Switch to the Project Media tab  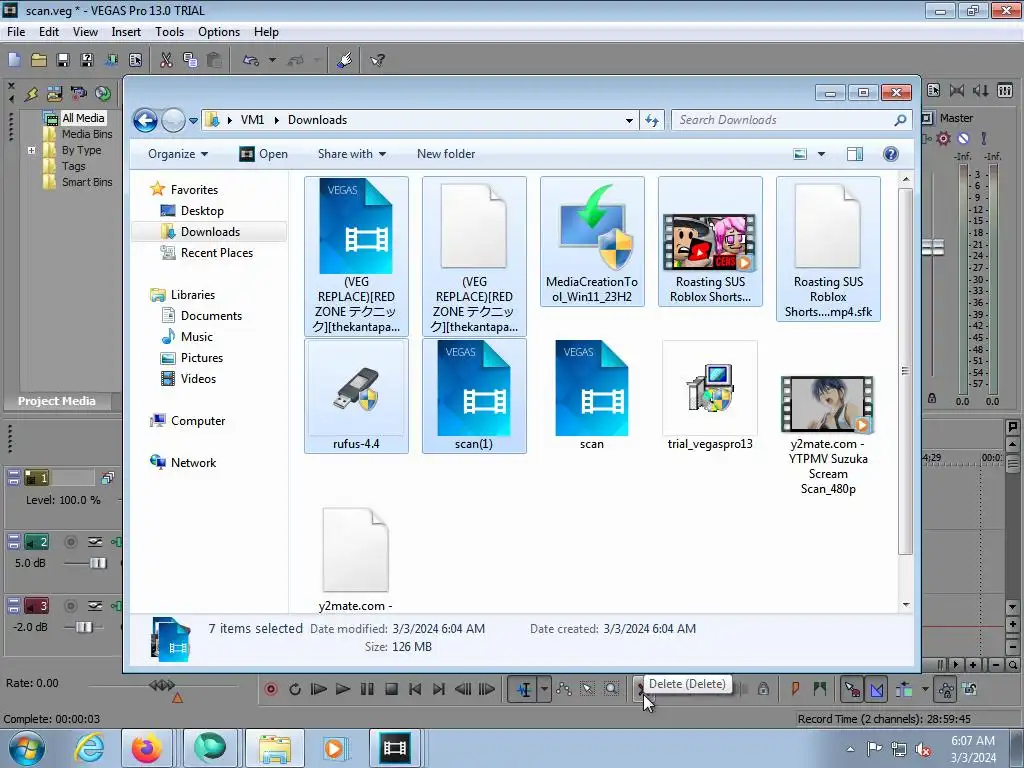pyautogui.click(x=56, y=401)
